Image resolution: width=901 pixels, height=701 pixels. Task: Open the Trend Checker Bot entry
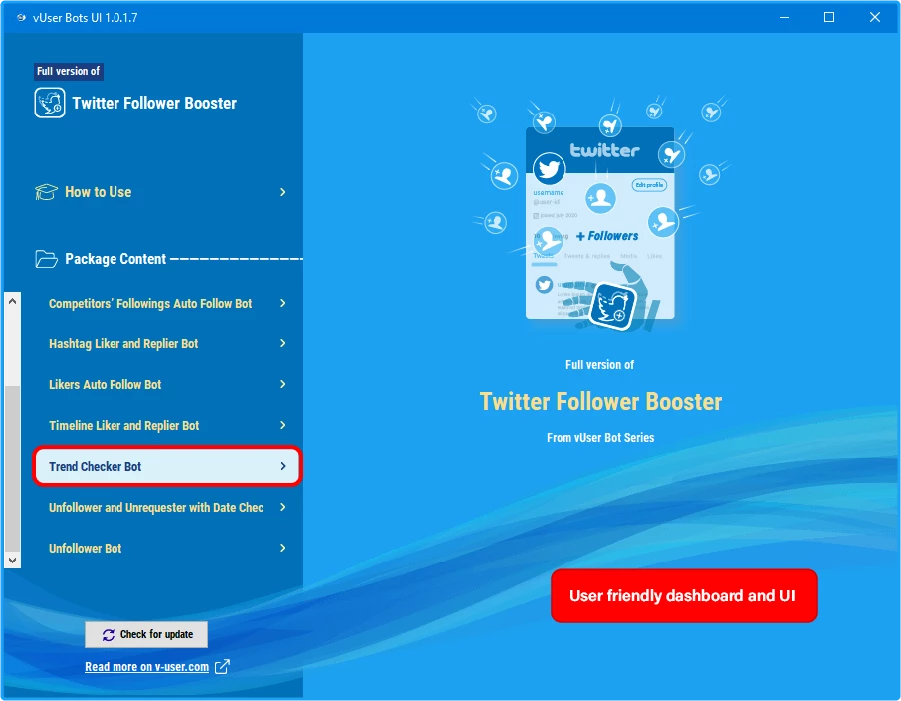(167, 466)
